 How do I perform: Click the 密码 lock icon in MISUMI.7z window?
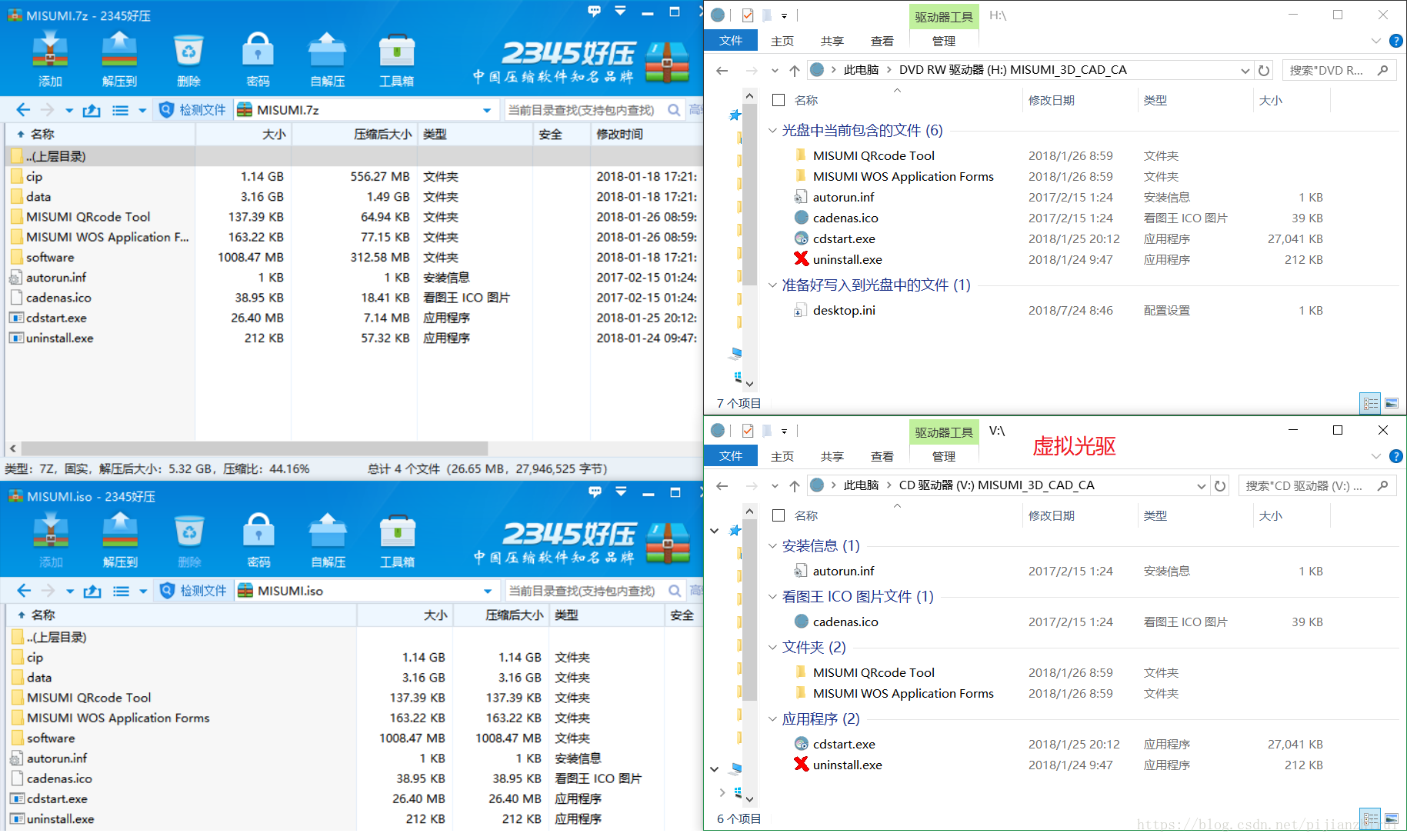pyautogui.click(x=258, y=58)
